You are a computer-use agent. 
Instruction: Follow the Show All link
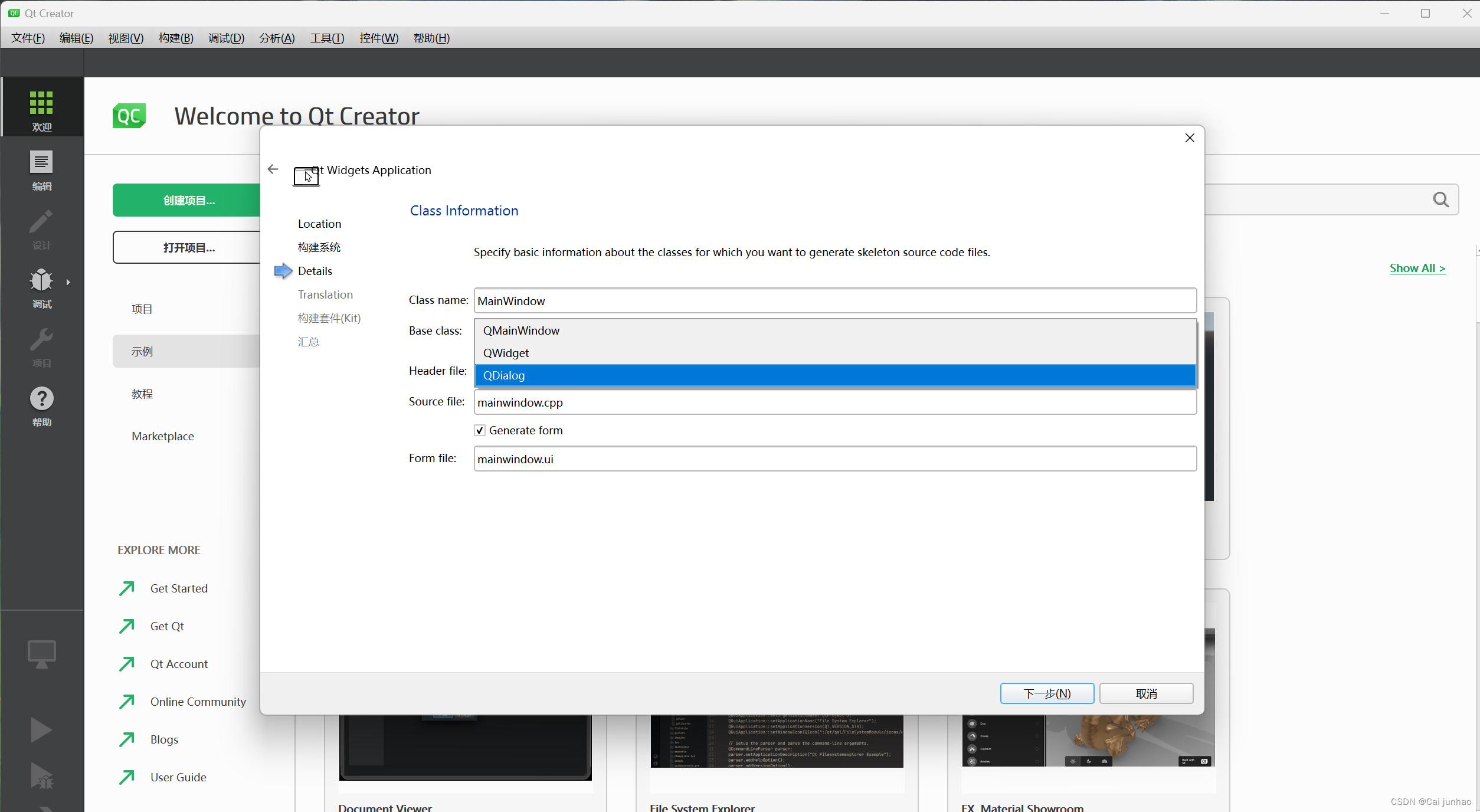point(1417,269)
